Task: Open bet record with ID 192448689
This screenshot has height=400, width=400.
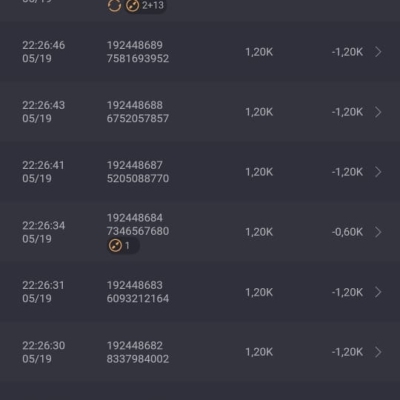Action: [135, 45]
